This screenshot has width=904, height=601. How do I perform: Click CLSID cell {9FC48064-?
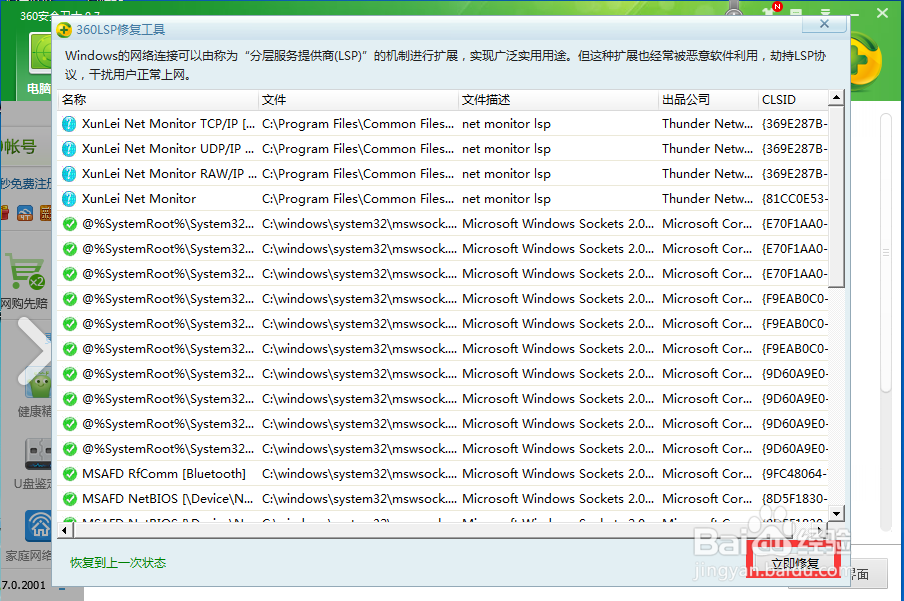[794, 474]
